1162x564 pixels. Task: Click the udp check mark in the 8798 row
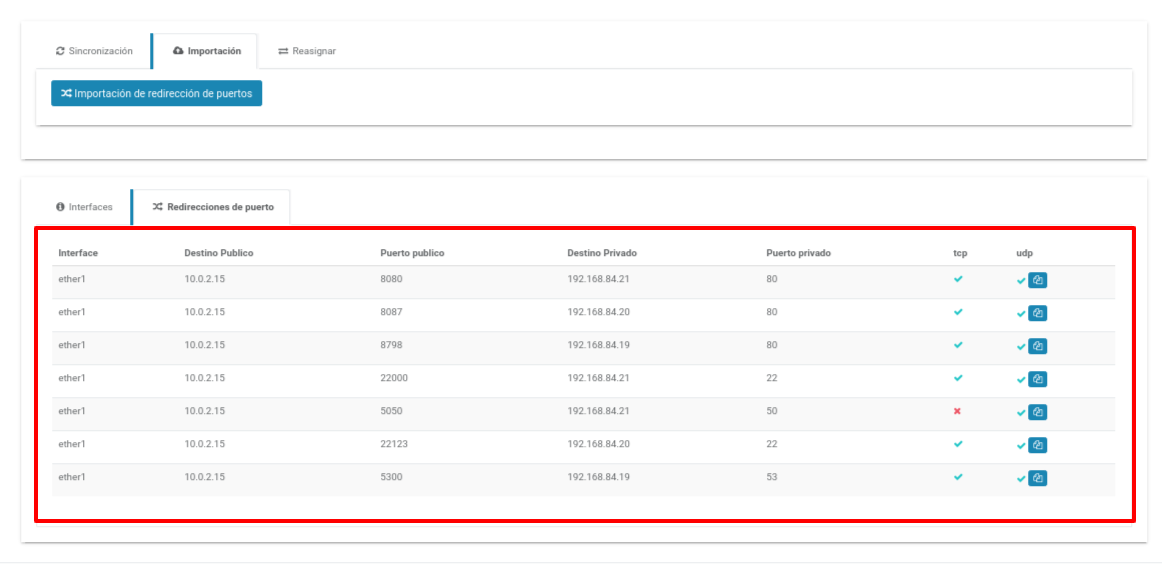pyautogui.click(x=1021, y=347)
